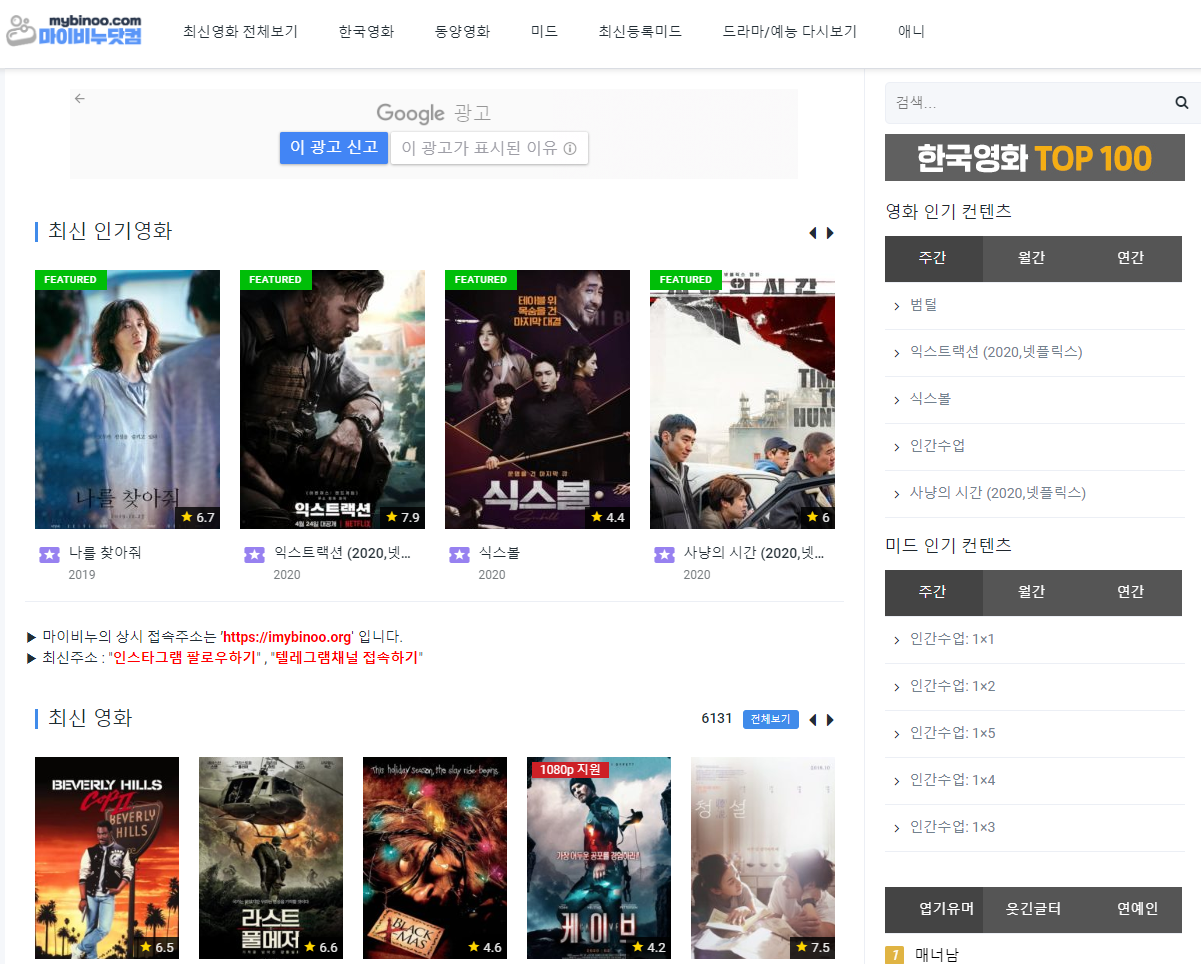The width and height of the screenshot is (1201, 964).
Task: Show next popular movies with right arrow
Action: tap(830, 233)
